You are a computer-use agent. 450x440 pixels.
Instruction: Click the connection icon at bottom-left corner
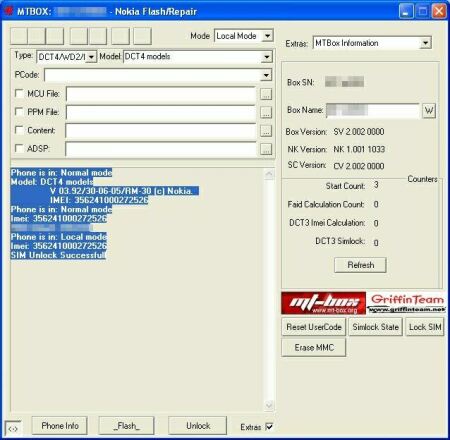coord(13,428)
